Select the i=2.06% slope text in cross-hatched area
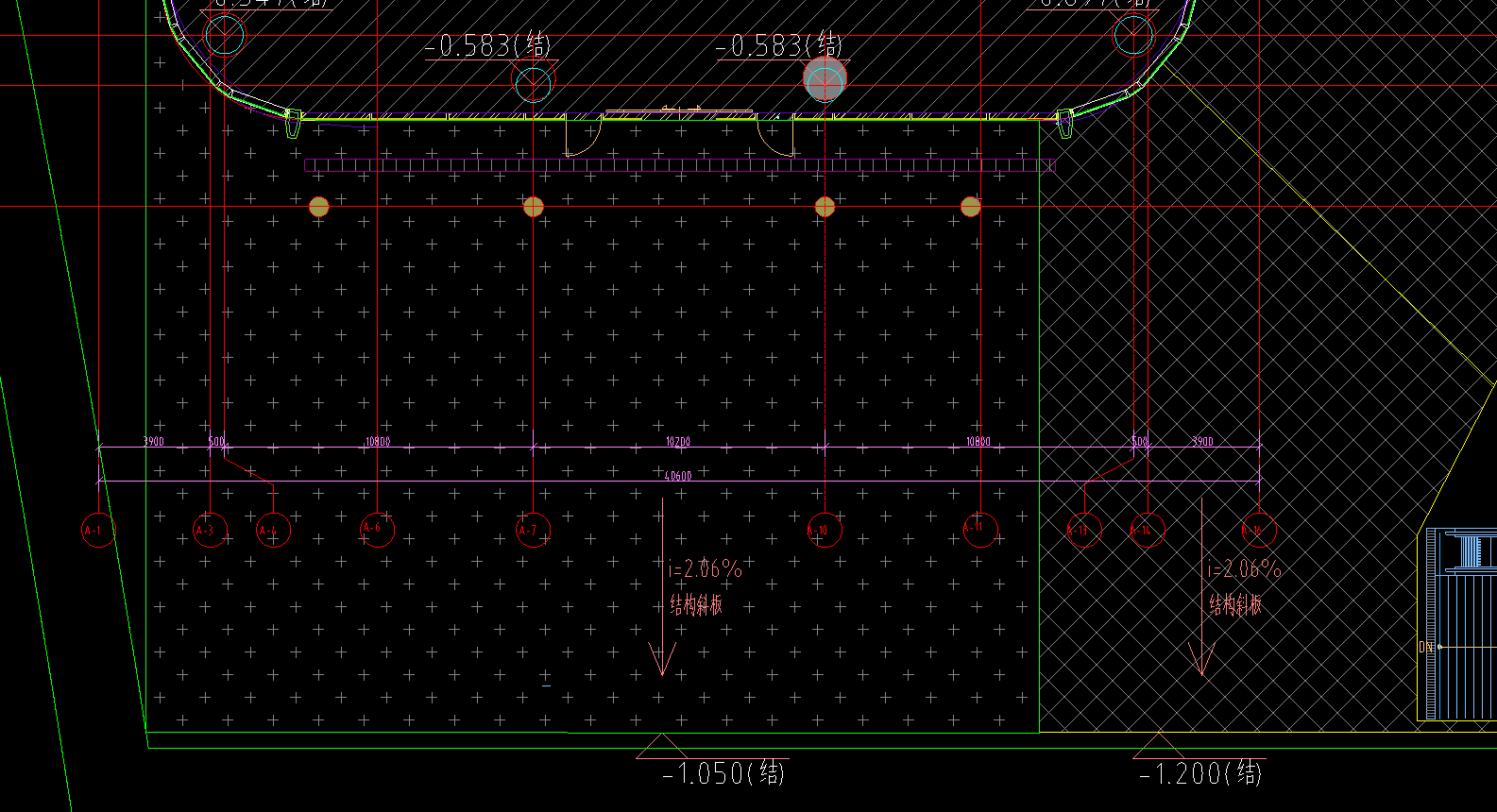The height and width of the screenshot is (812, 1497). click(1244, 568)
